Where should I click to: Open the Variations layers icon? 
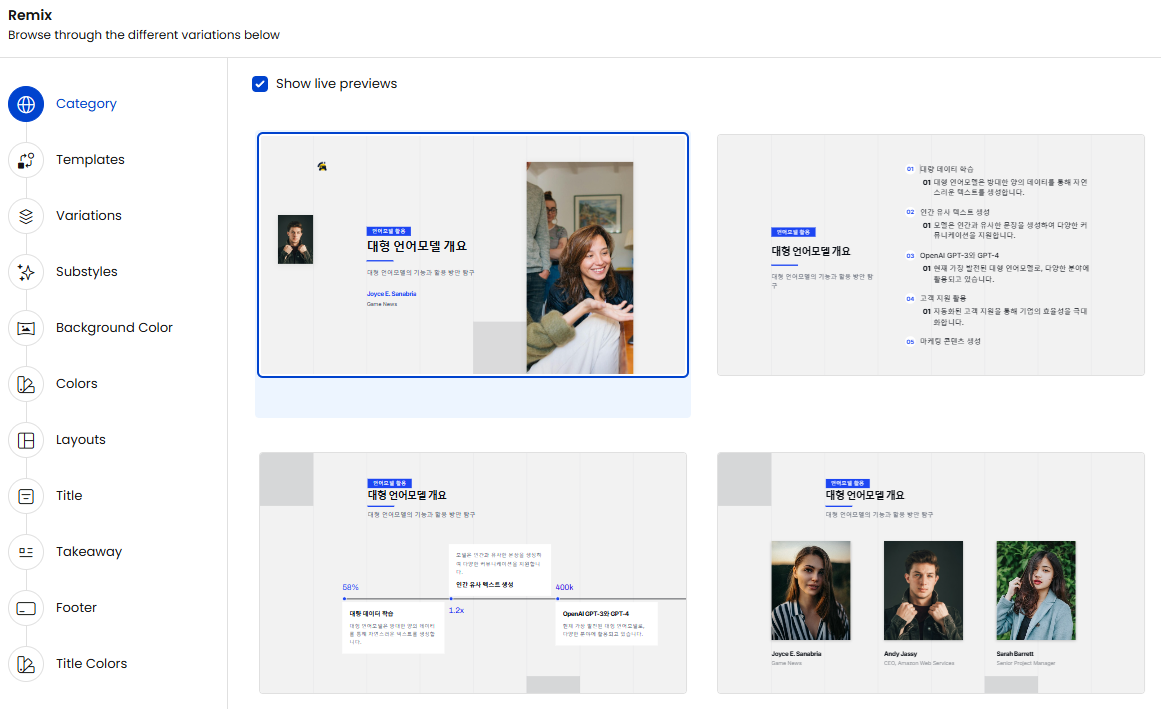26,216
